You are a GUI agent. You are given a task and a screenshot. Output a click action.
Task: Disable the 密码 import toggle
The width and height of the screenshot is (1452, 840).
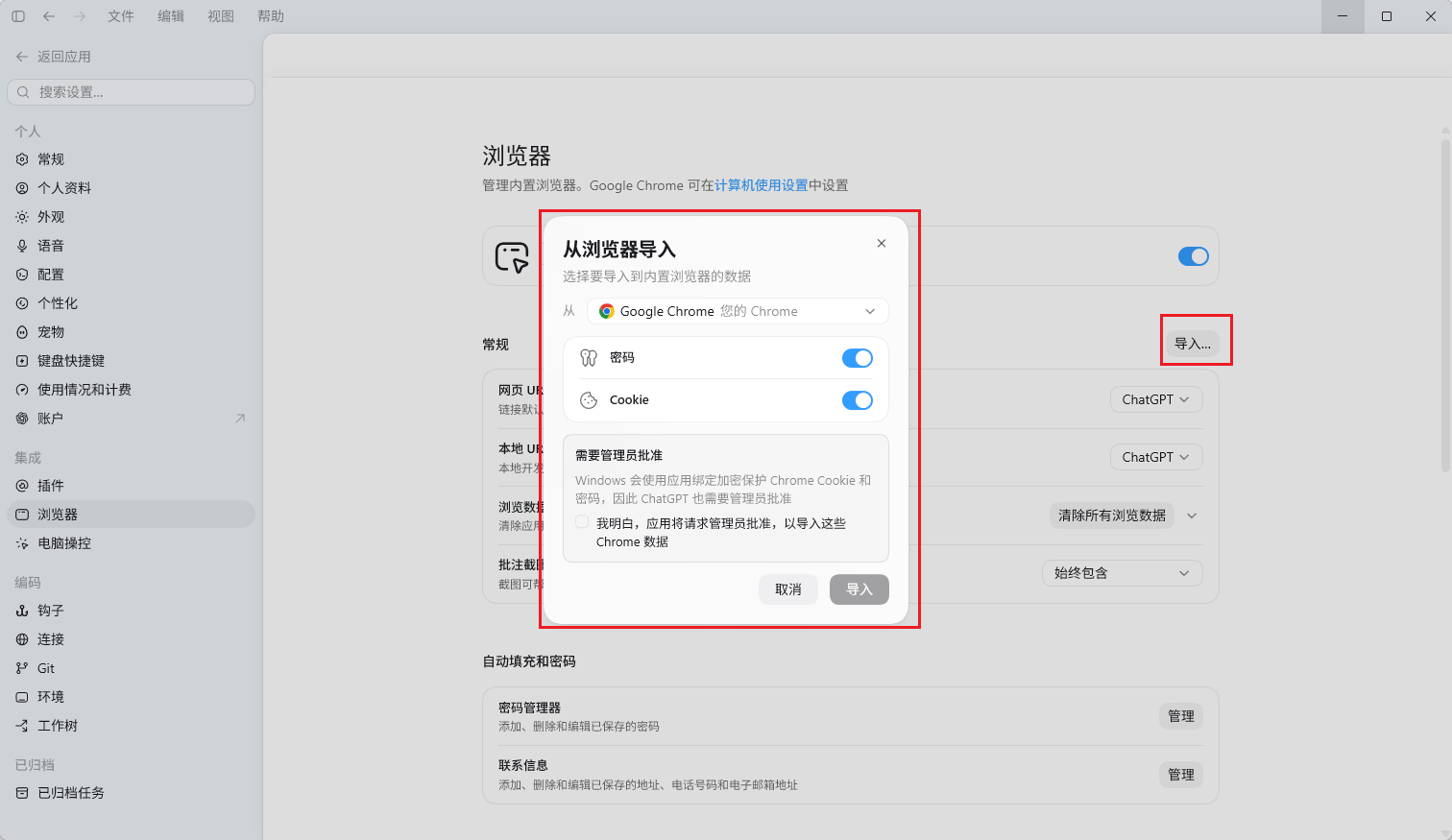coord(858,358)
